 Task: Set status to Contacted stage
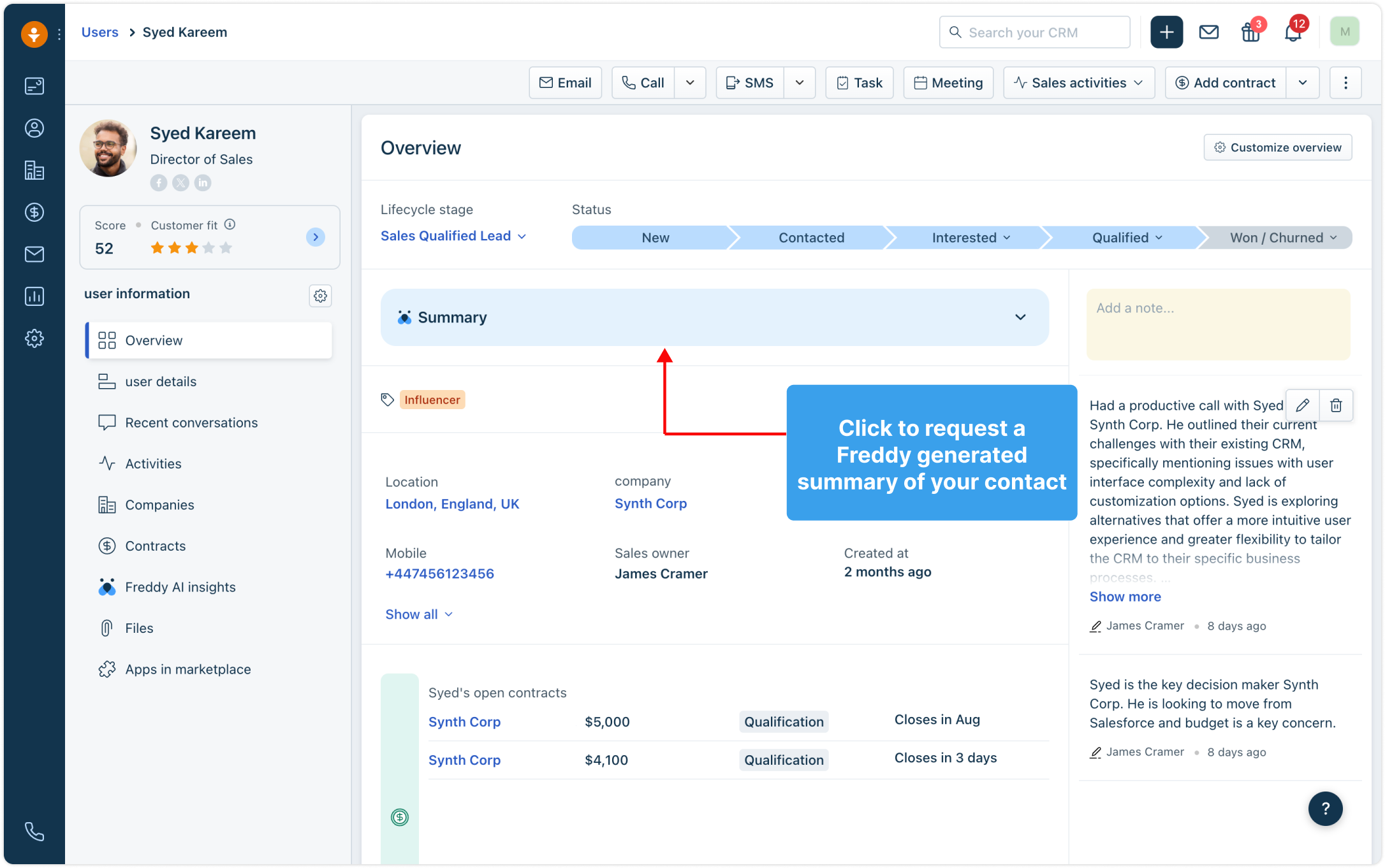tap(811, 238)
